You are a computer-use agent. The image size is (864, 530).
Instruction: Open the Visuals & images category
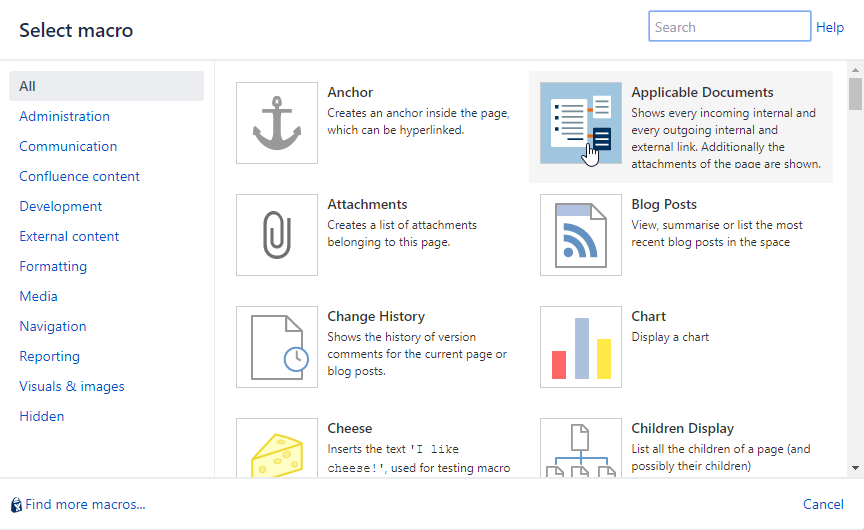point(72,386)
